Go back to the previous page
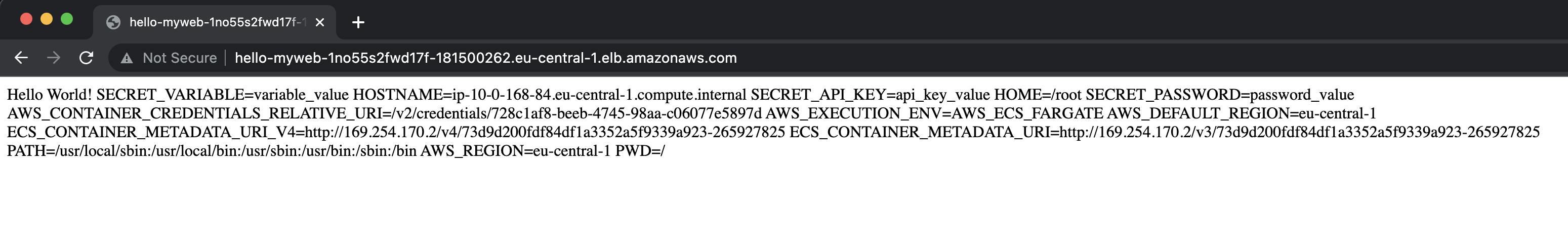Screen dimensions: 1568x243 (x=21, y=58)
